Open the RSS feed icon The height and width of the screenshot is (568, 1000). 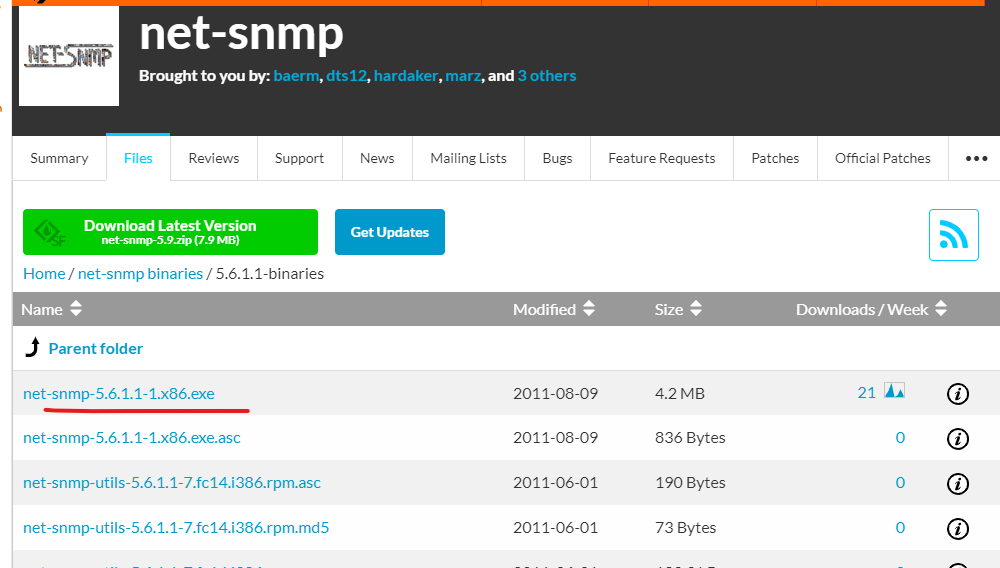[x=953, y=235]
